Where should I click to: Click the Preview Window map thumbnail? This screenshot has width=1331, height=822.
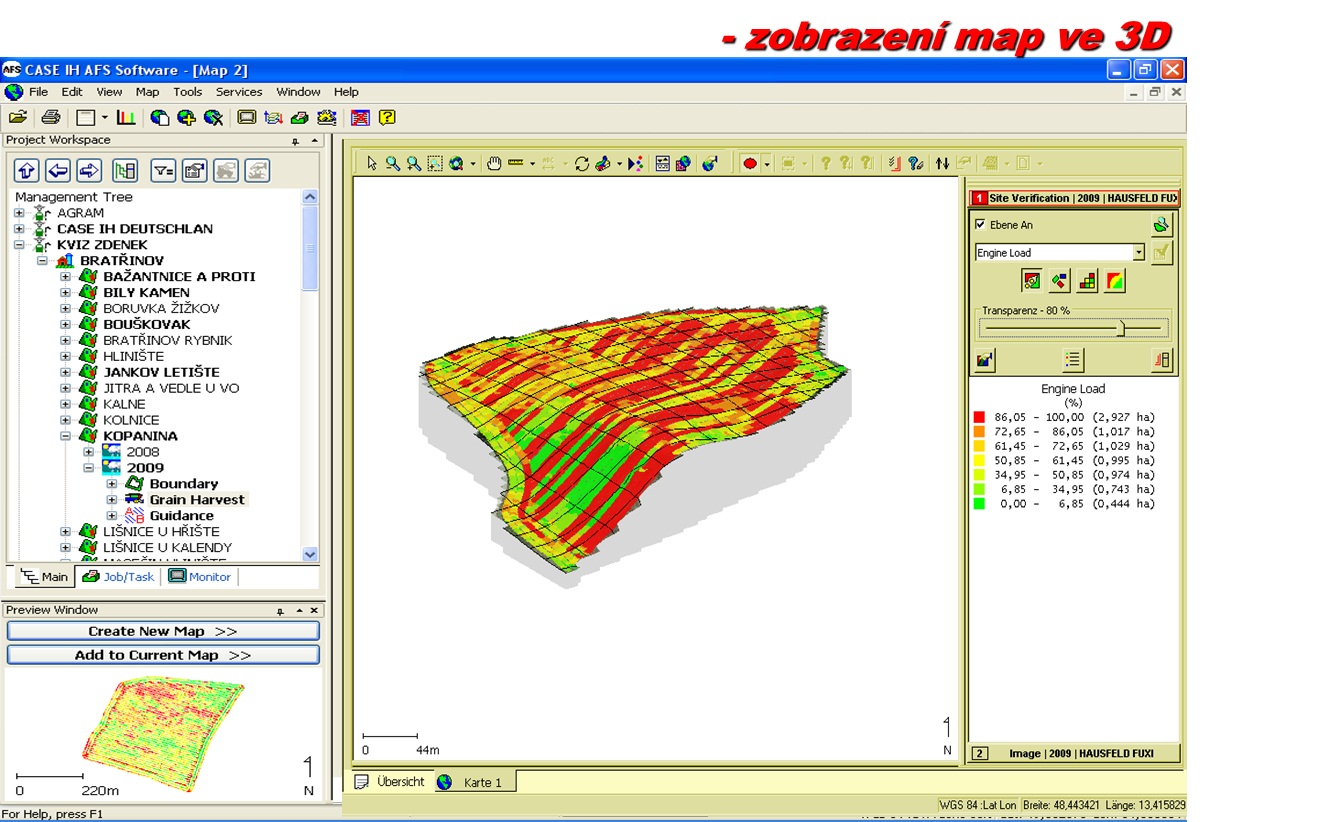[163, 735]
